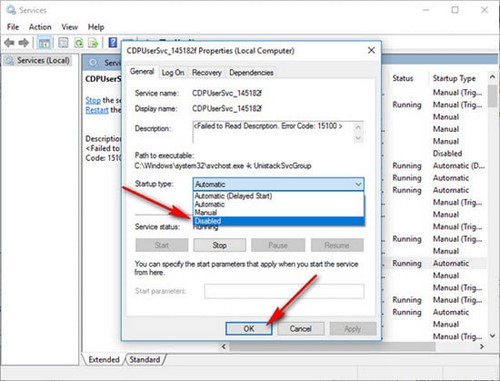Click the gear icon beside Services (Local)
Screen dimensions: 500x381
[10, 61]
